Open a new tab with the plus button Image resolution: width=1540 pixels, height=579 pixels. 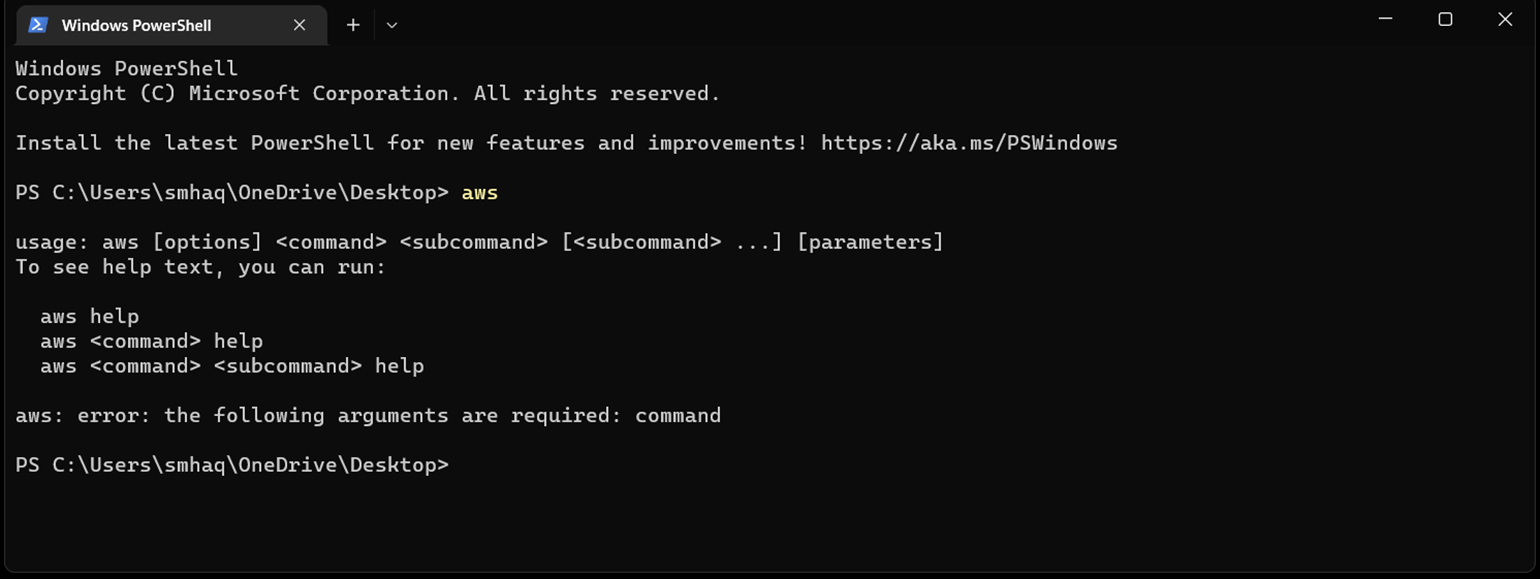(353, 25)
